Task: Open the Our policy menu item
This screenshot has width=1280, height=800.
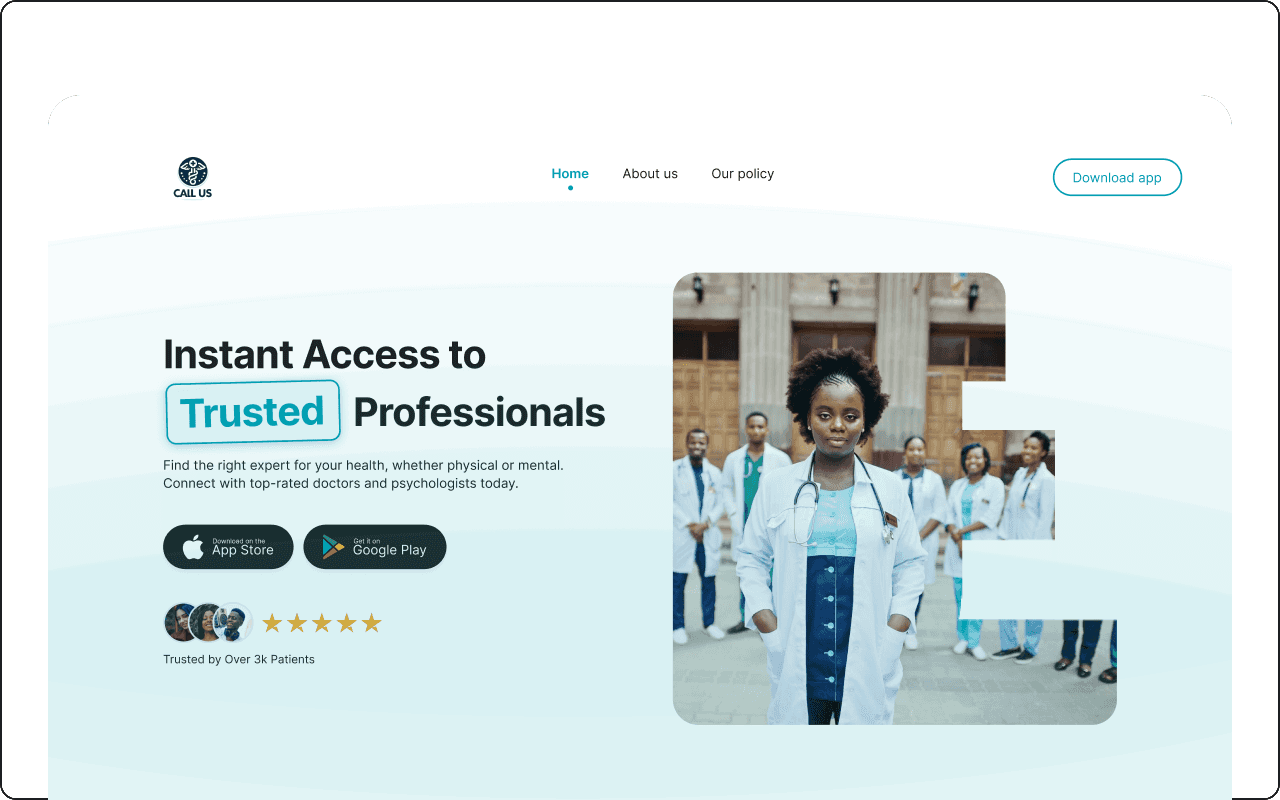Action: click(x=743, y=174)
